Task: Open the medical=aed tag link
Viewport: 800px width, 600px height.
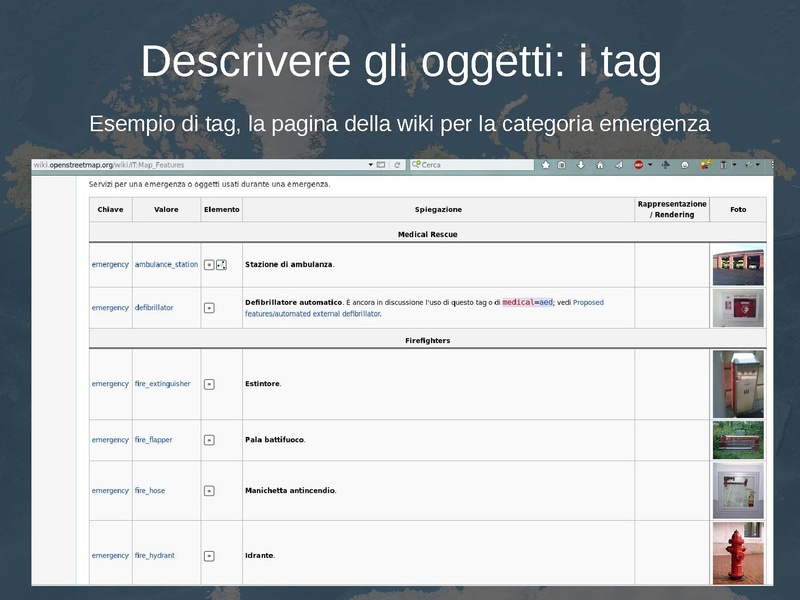Action: 527,302
